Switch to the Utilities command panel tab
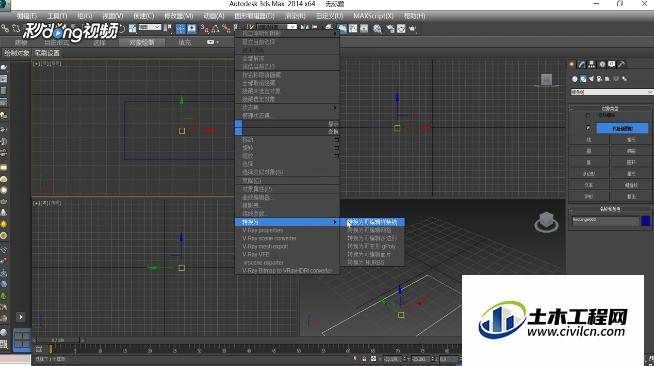The width and height of the screenshot is (654, 366). [x=622, y=64]
